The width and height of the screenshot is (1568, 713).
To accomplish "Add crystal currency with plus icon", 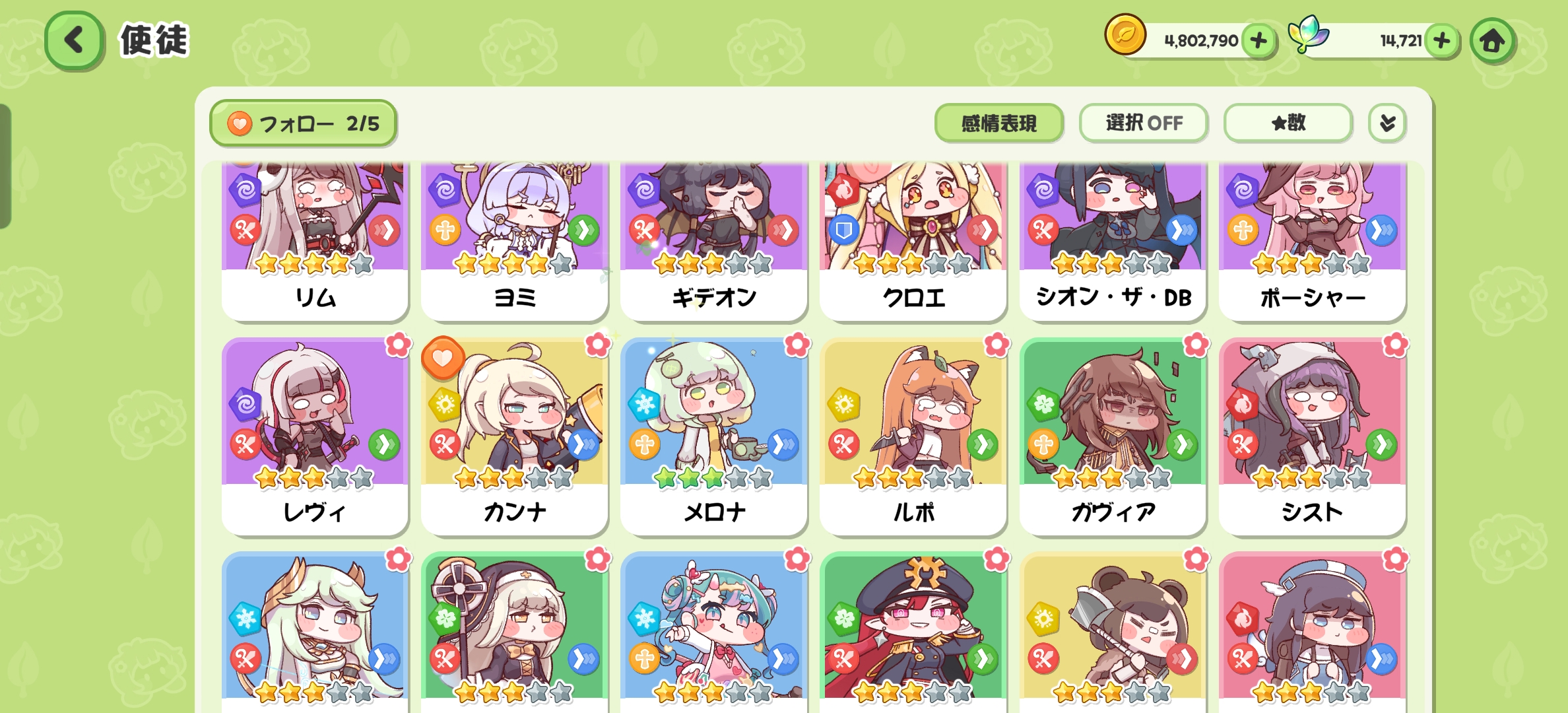I will click(x=1442, y=41).
